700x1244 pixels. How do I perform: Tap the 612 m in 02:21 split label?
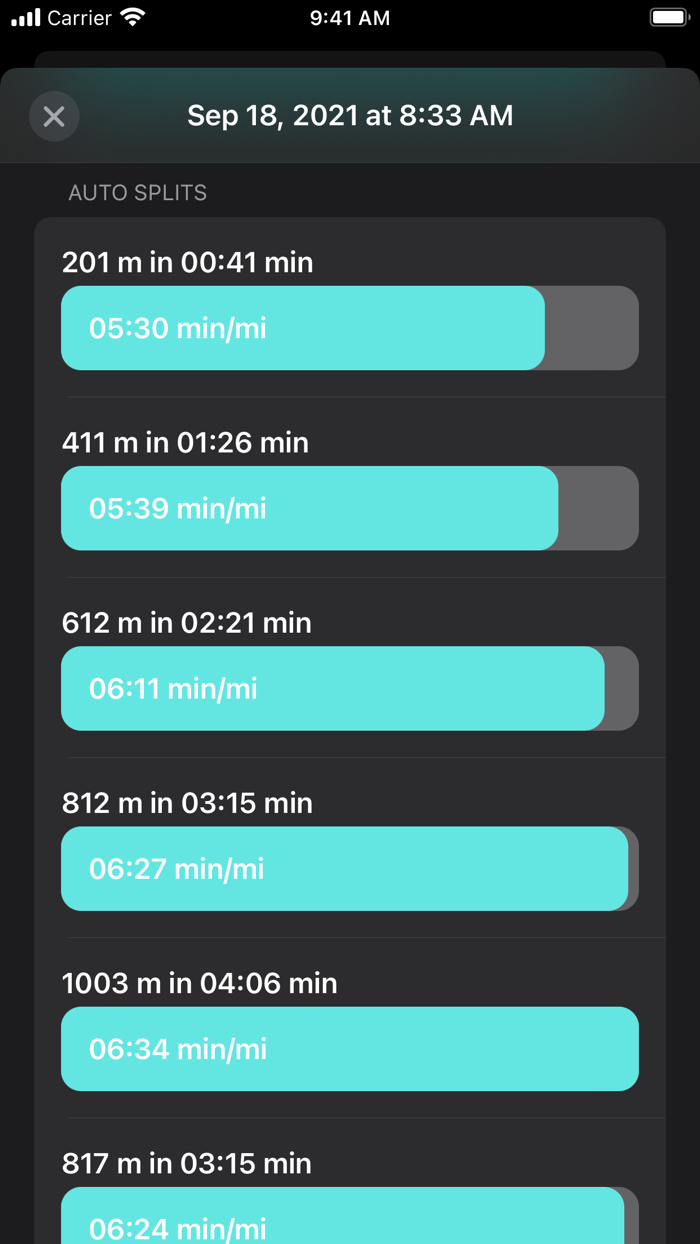[x=186, y=622]
